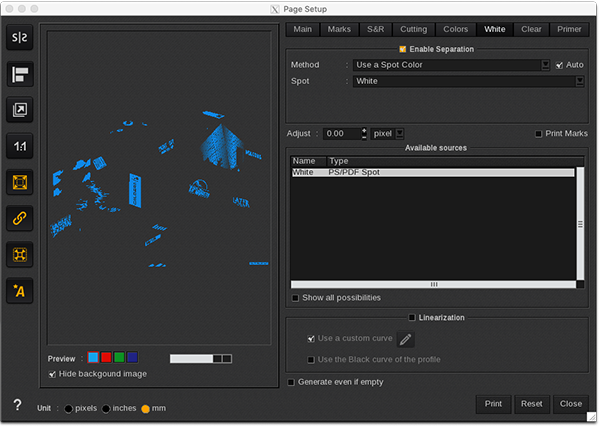The height and width of the screenshot is (427, 600).
Task: Click the Name column header
Action: pyautogui.click(x=308, y=161)
